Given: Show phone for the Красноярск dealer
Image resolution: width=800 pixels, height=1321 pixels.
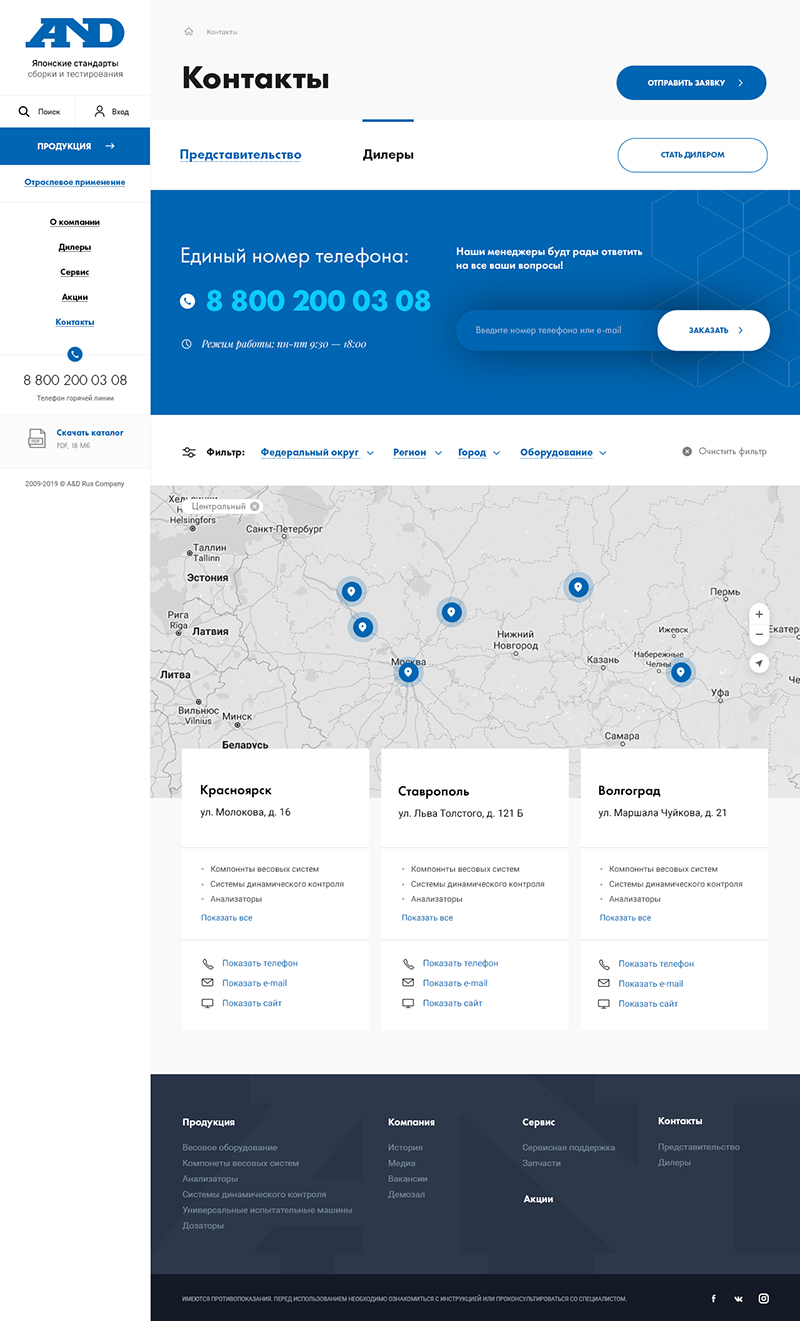Looking at the screenshot, I should coord(260,963).
